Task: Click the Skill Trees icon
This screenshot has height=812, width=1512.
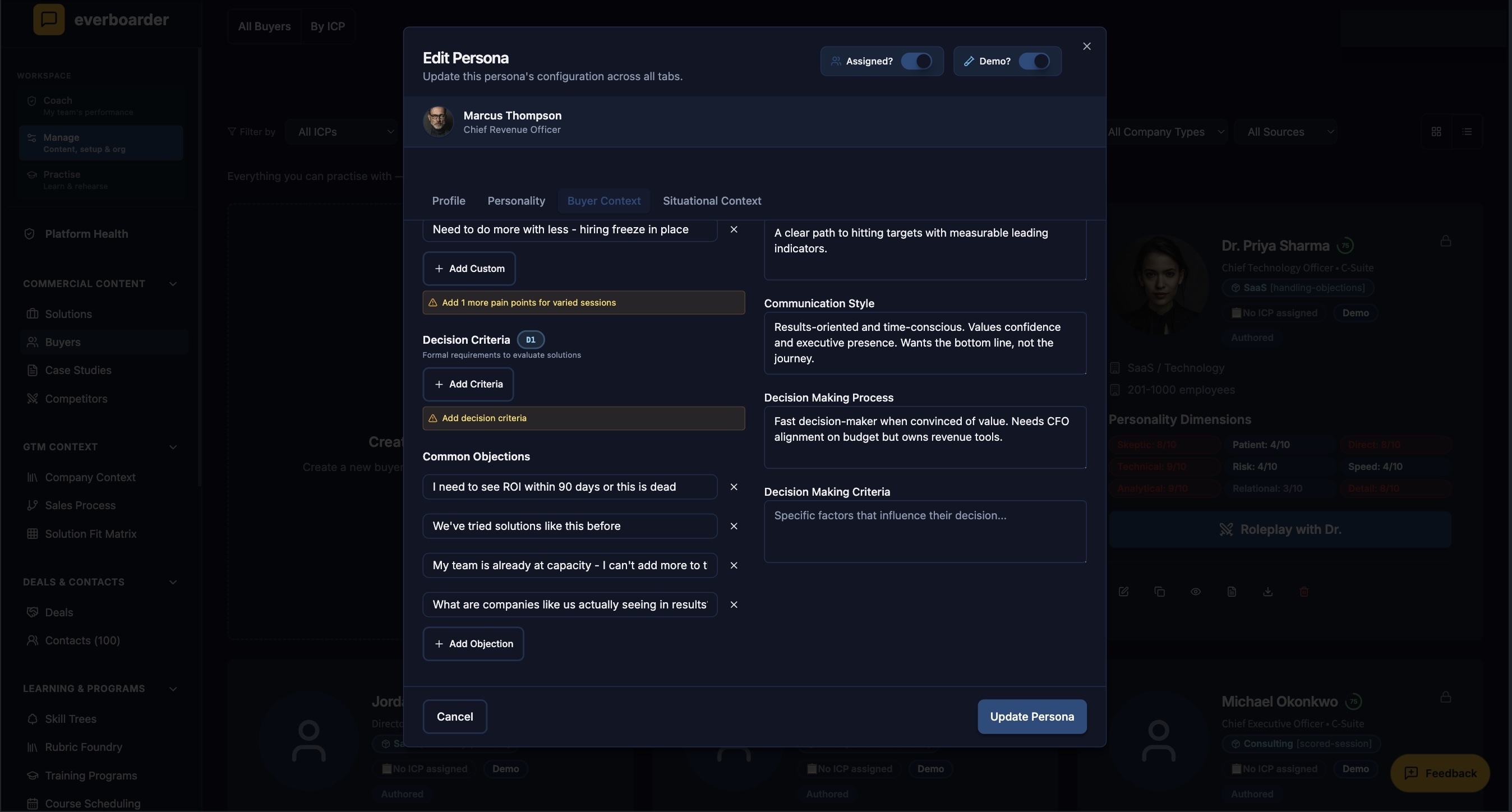Action: (33, 719)
